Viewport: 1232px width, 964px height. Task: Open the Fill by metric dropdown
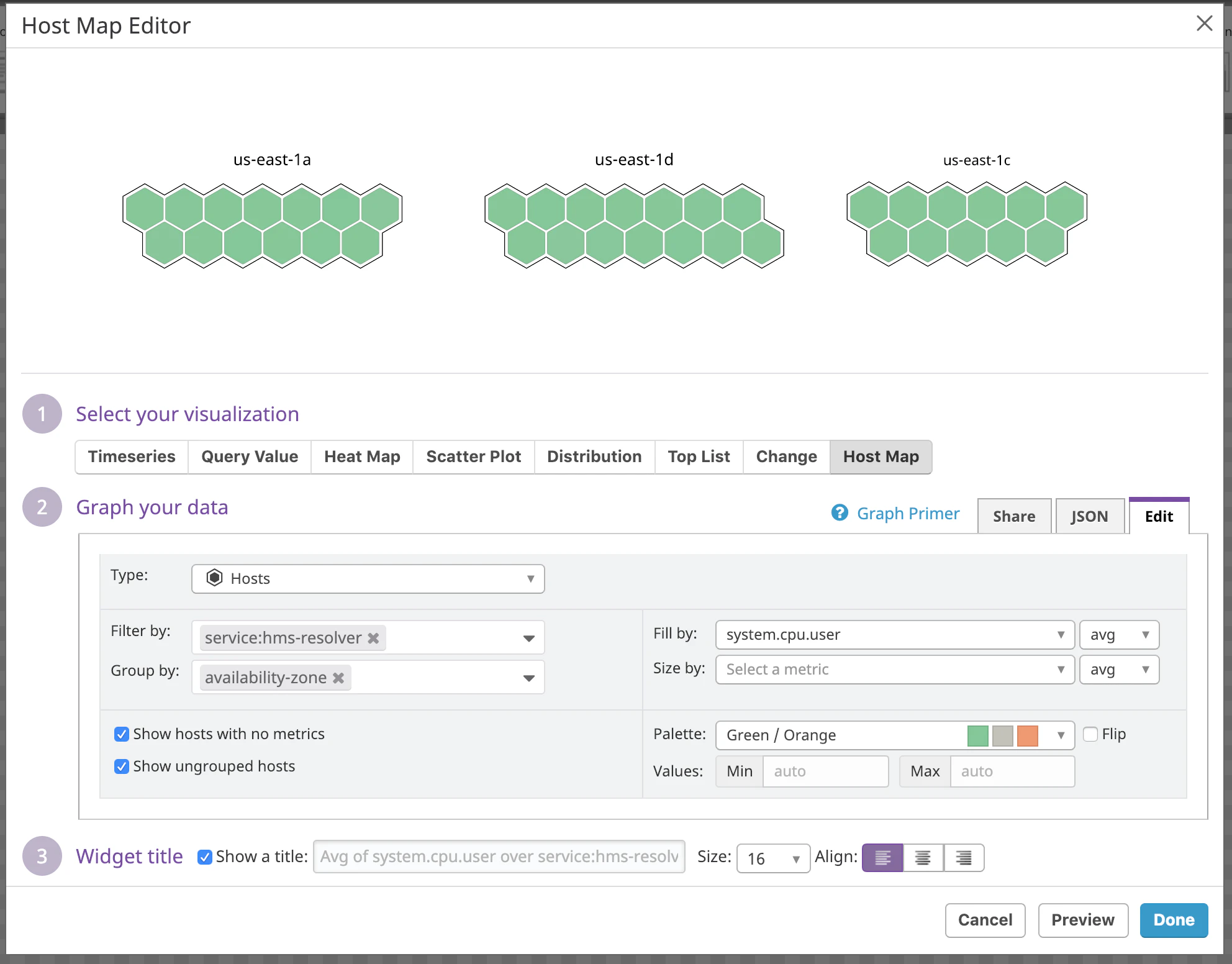point(894,635)
